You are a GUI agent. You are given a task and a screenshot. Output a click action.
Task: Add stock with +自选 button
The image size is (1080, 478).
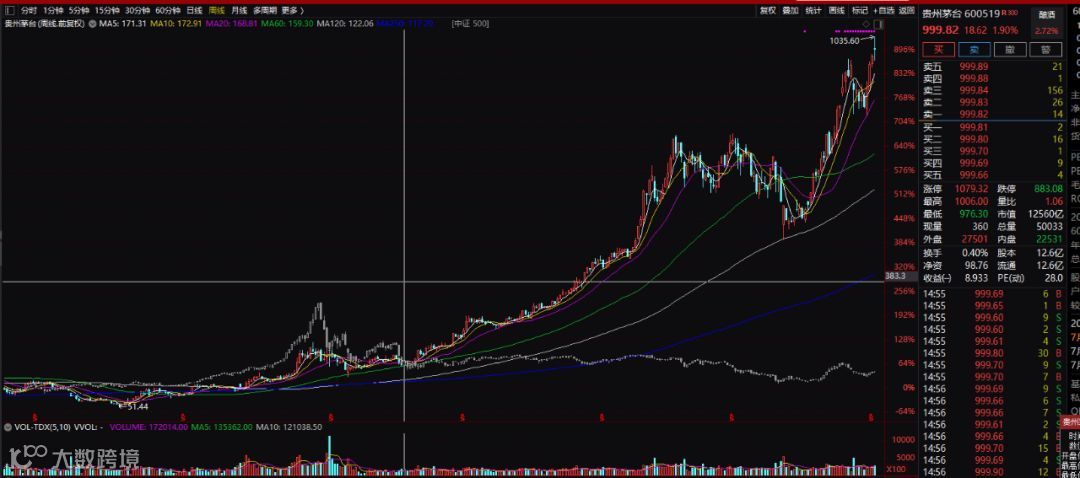click(x=884, y=10)
